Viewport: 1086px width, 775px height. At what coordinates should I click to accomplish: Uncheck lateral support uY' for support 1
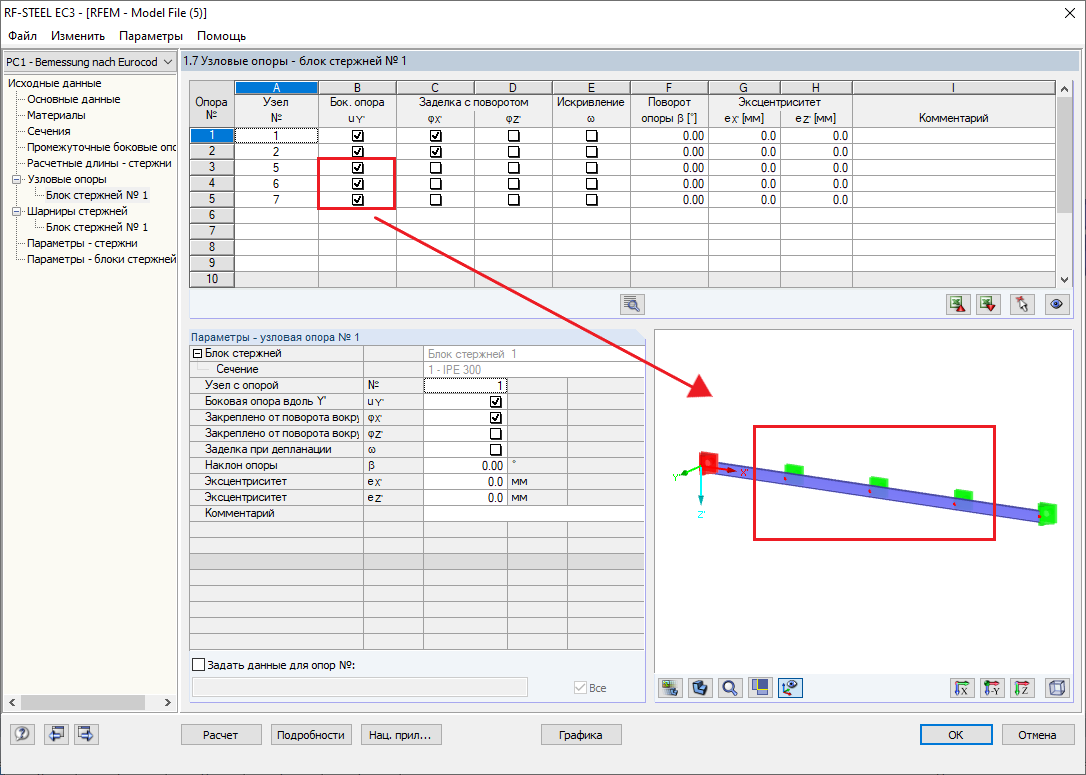click(x=357, y=136)
